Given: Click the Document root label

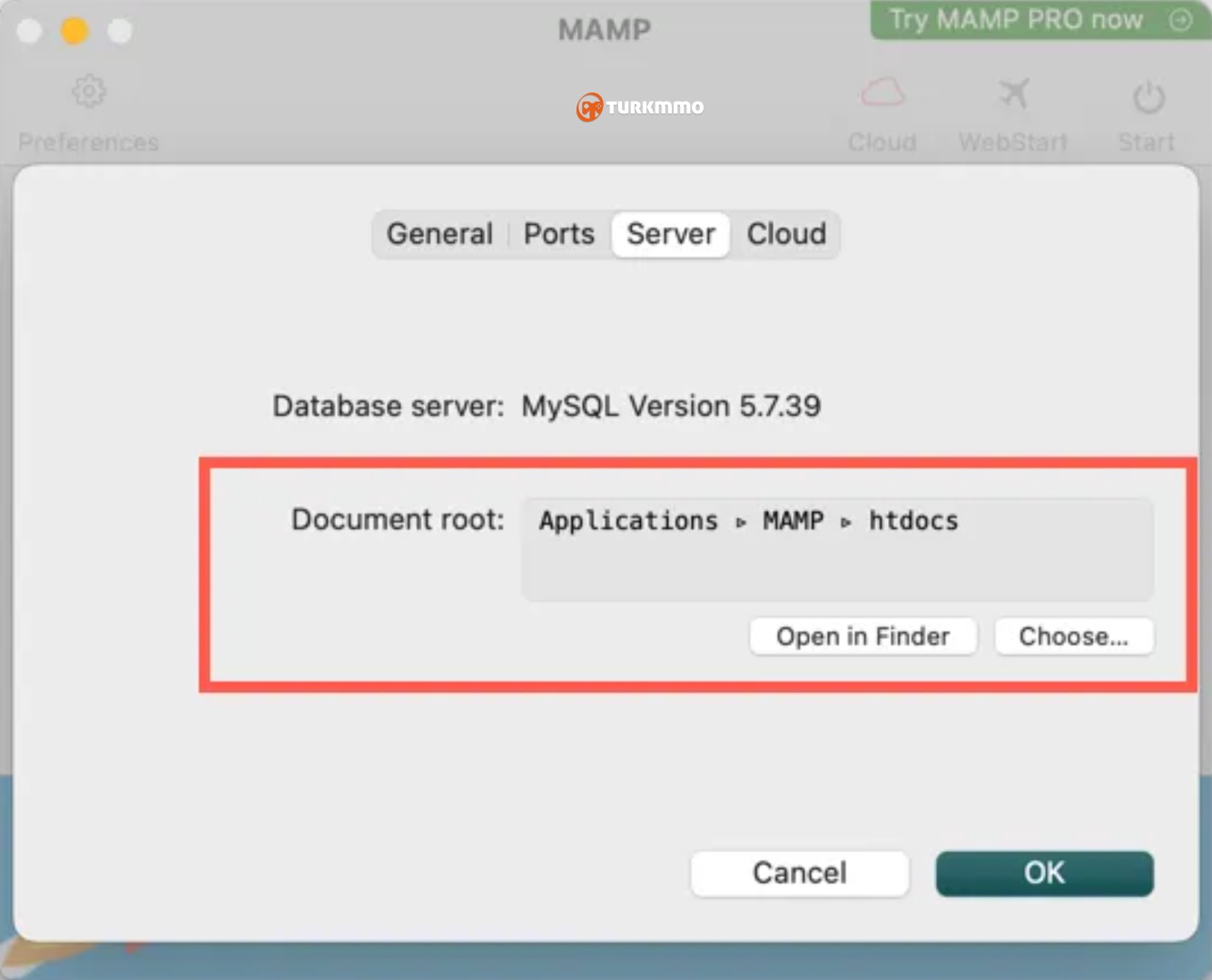Looking at the screenshot, I should click(x=398, y=519).
